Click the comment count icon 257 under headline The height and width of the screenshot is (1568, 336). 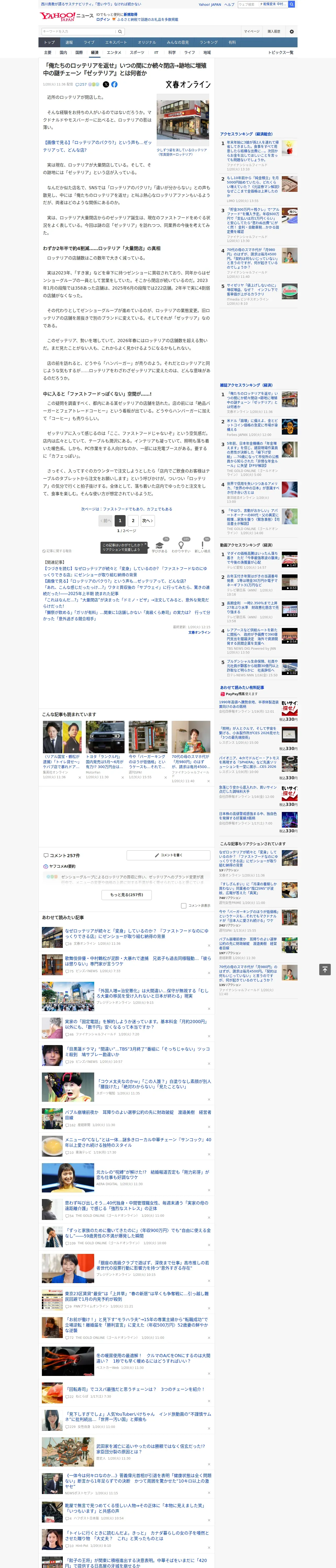82,85
